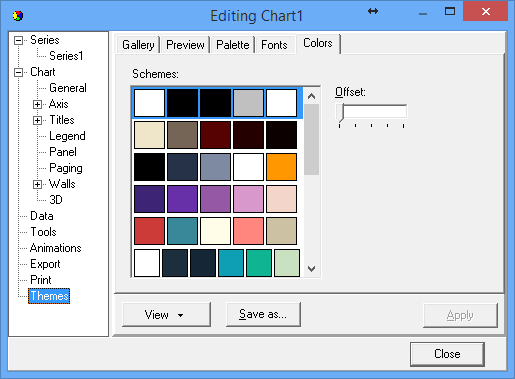The width and height of the screenshot is (515, 379).
Task: Open the Palette tab
Action: 233,45
